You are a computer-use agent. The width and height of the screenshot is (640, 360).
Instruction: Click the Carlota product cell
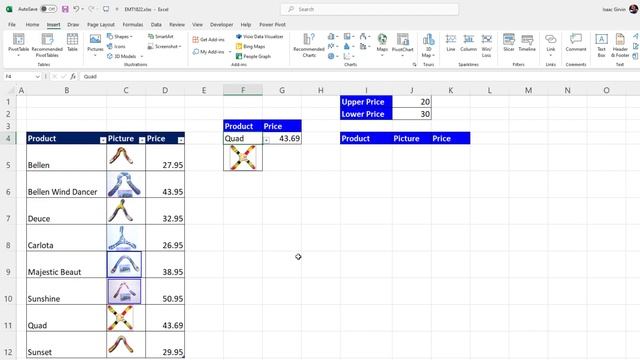(67, 238)
